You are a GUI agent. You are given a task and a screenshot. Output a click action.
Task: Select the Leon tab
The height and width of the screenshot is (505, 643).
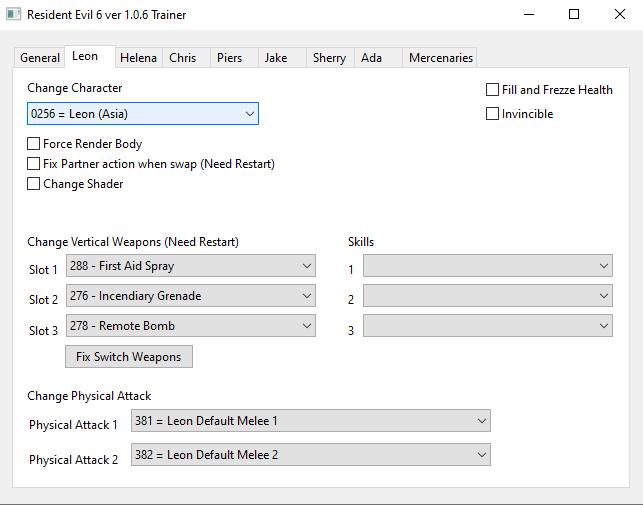point(90,56)
